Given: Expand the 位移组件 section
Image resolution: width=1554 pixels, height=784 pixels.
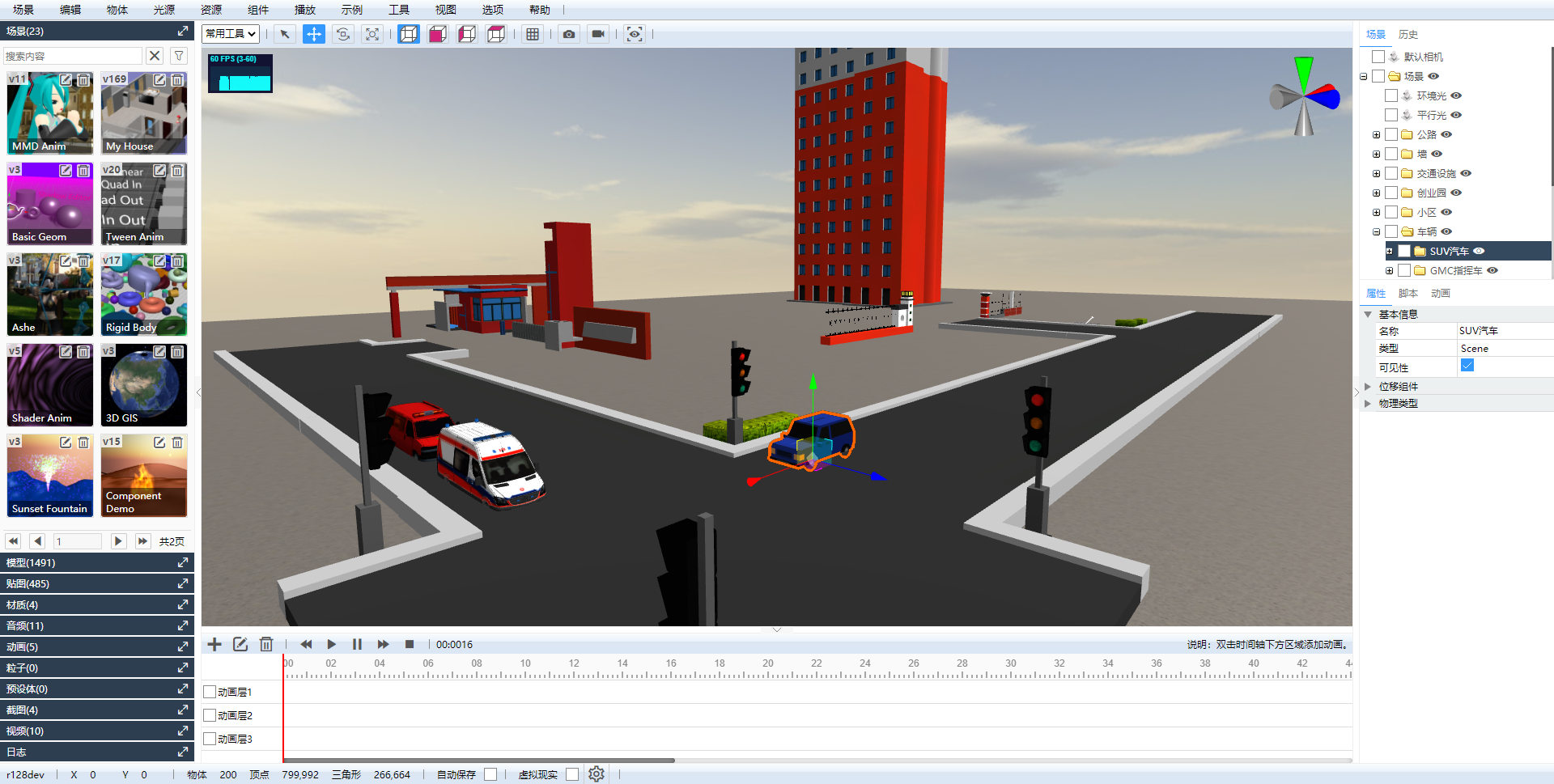Looking at the screenshot, I should [x=1368, y=386].
